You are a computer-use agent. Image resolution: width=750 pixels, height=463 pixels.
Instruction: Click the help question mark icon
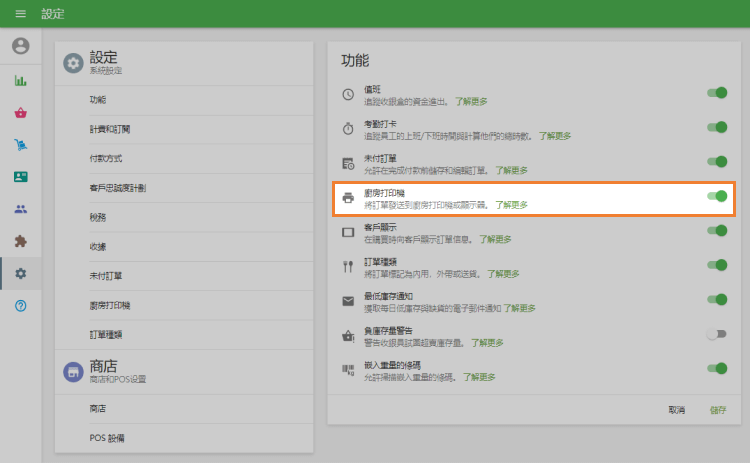pyautogui.click(x=20, y=305)
